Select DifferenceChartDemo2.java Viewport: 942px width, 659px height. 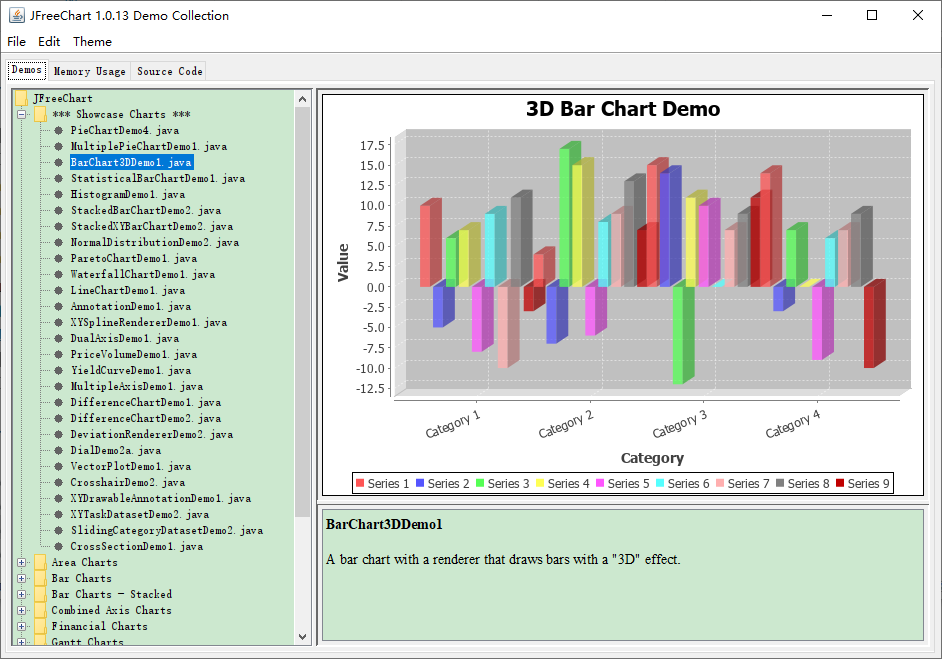tap(145, 418)
